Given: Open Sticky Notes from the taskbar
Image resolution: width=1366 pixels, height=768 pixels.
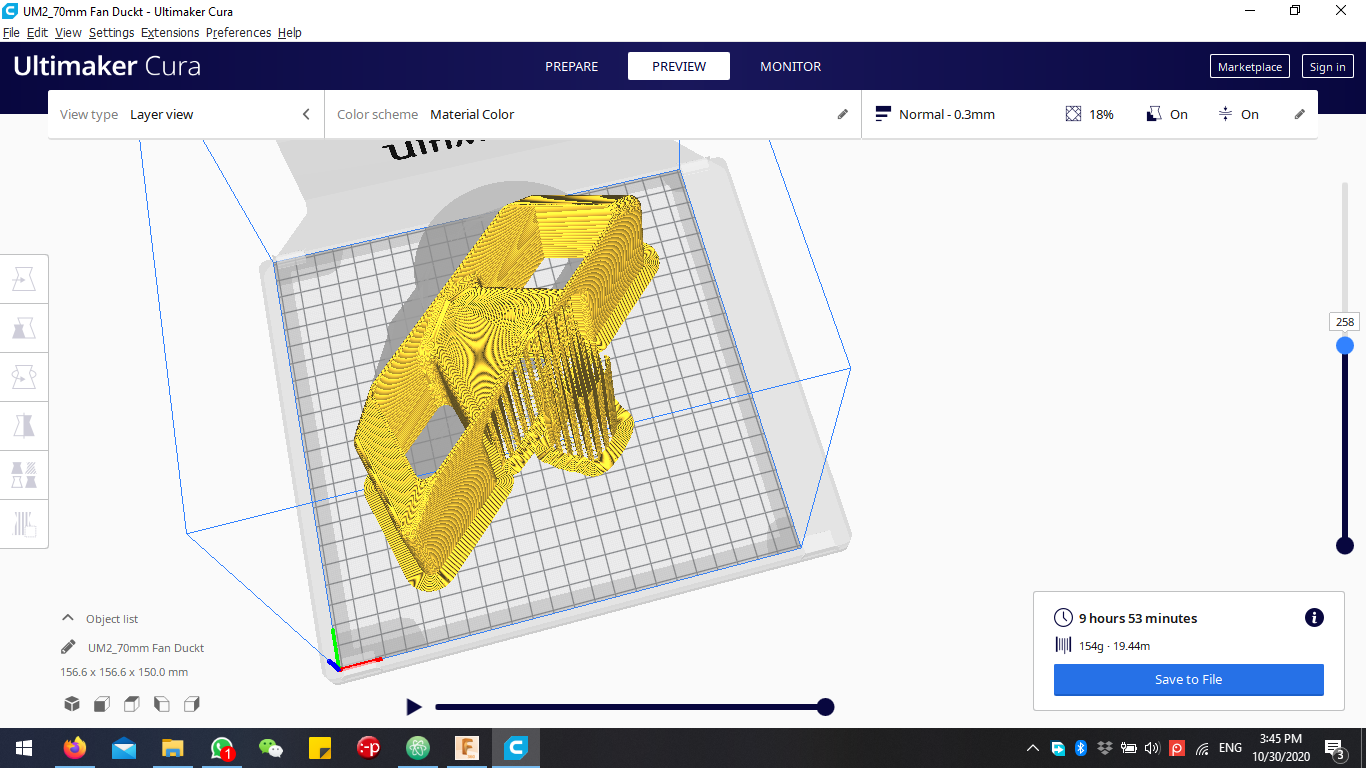Looking at the screenshot, I should tap(320, 748).
